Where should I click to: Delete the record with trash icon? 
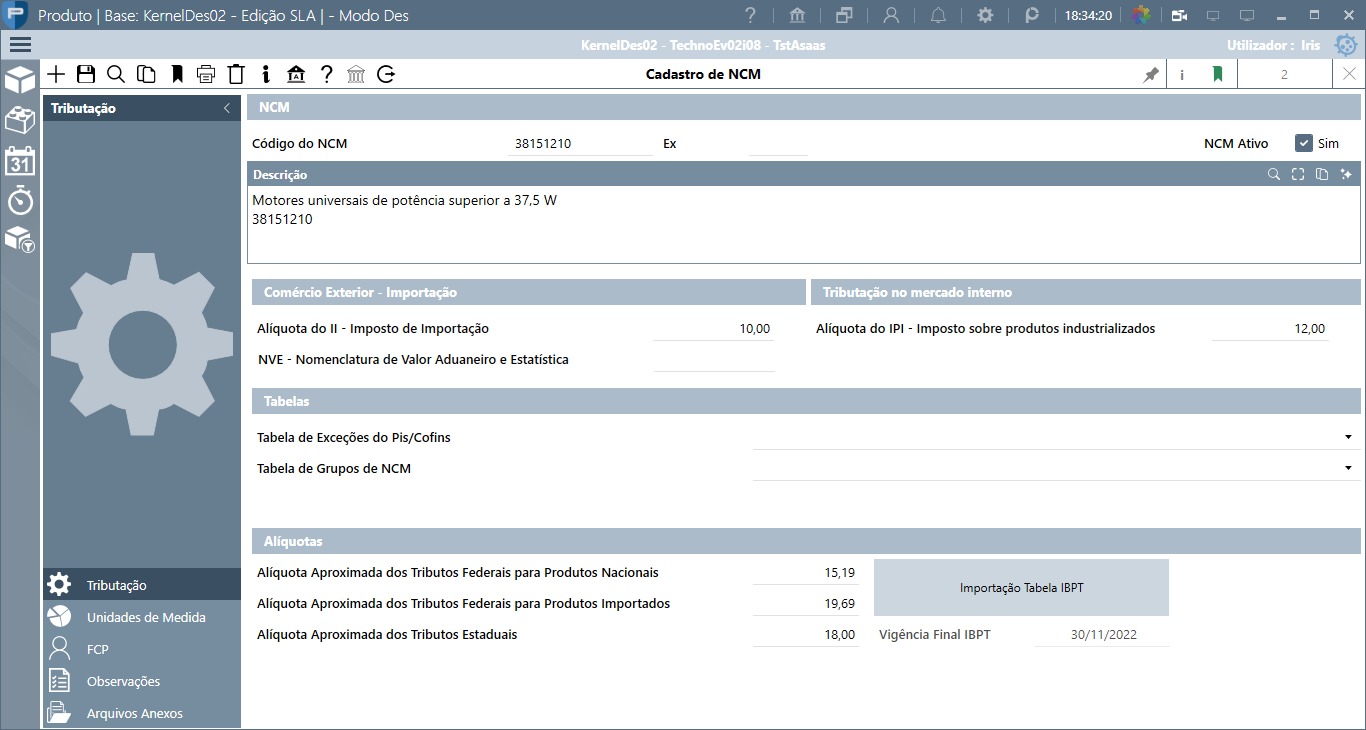click(236, 74)
